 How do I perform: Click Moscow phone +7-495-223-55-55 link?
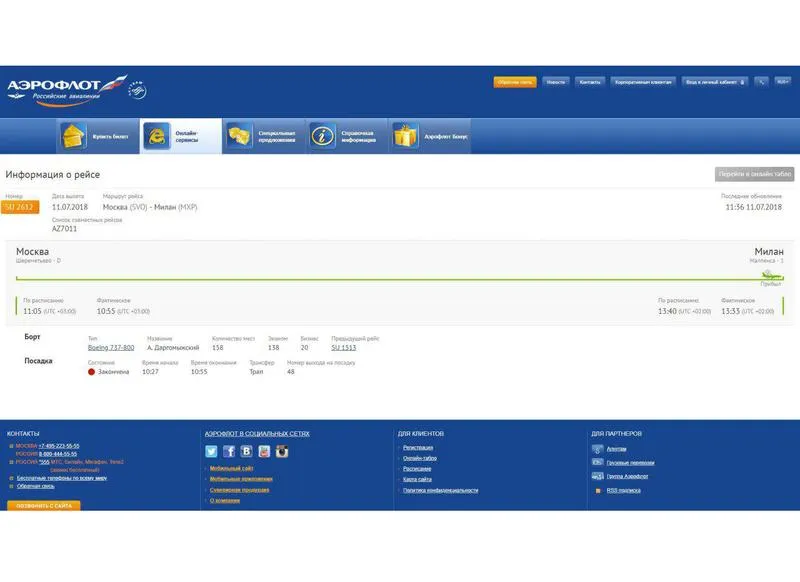coord(59,446)
